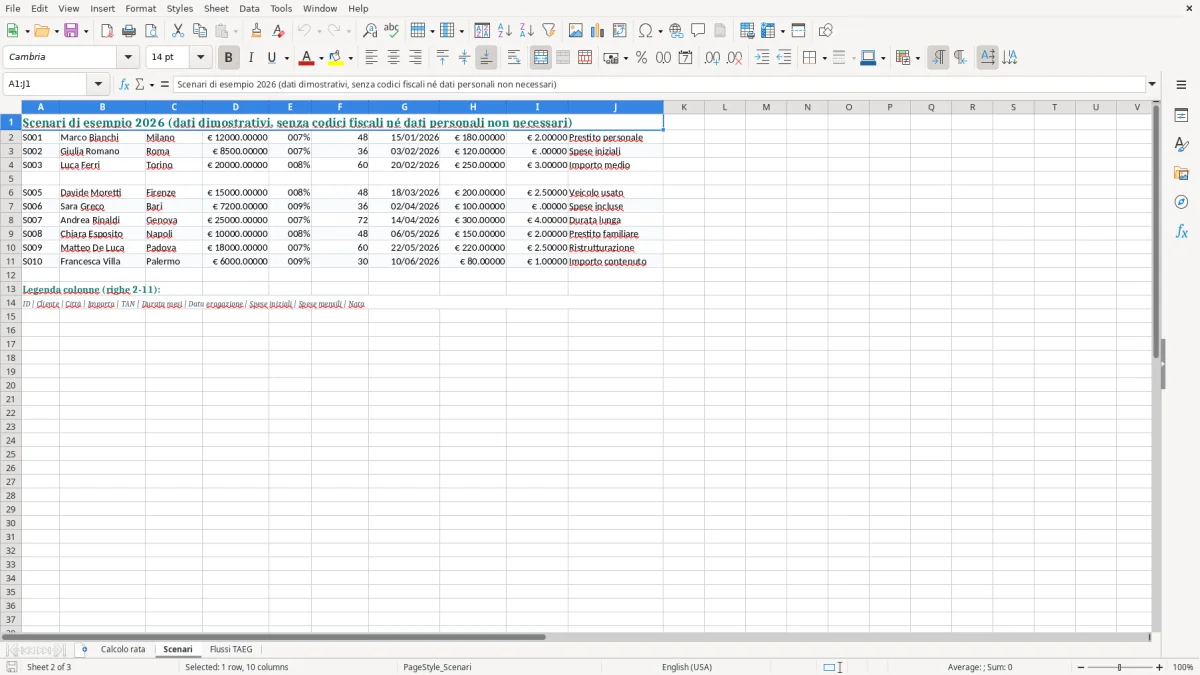Click Insert Hyperlink globe icon
Viewport: 1200px width, 675px height.
pyautogui.click(x=676, y=31)
